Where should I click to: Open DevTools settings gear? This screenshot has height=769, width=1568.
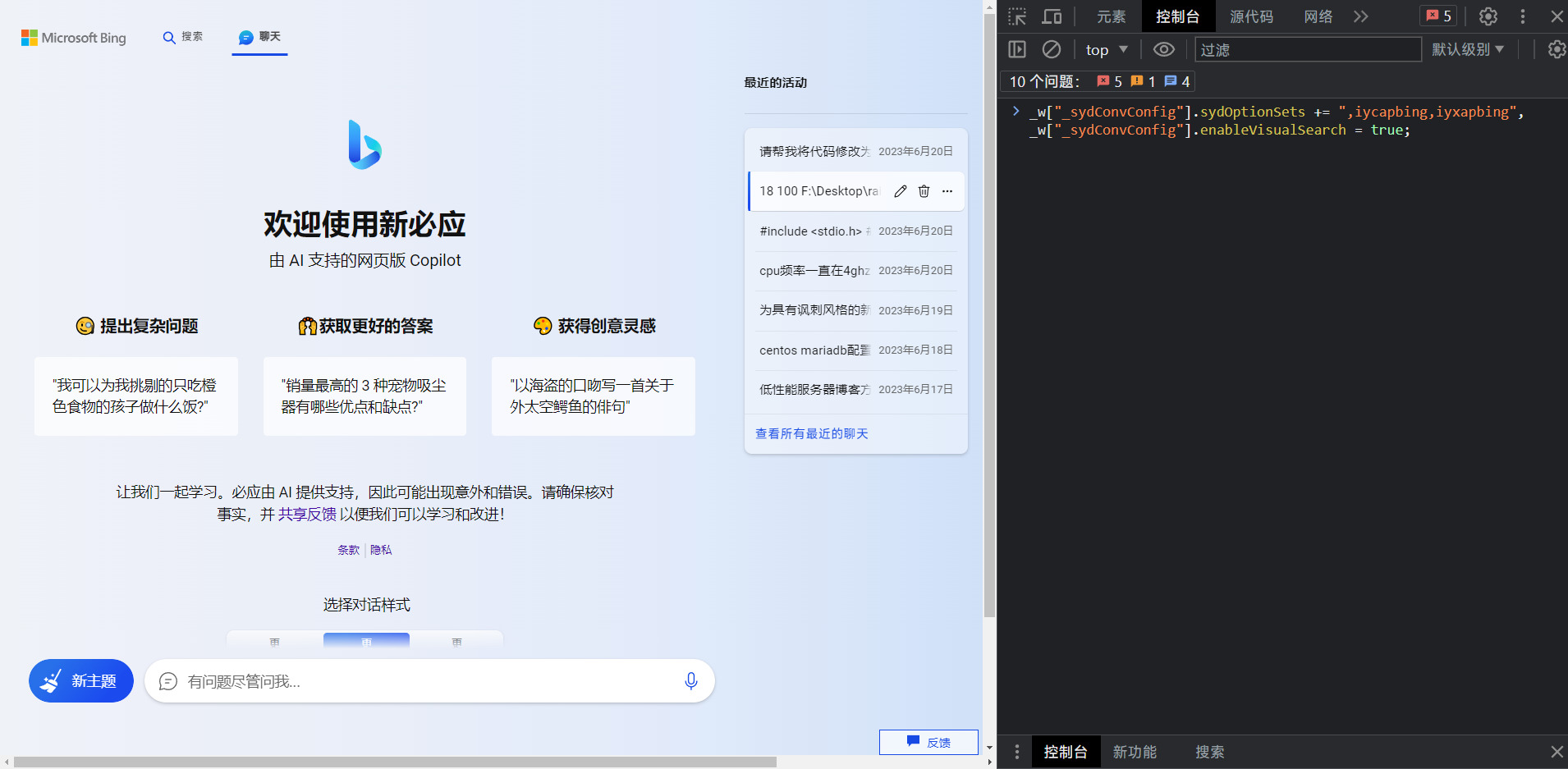coord(1488,16)
